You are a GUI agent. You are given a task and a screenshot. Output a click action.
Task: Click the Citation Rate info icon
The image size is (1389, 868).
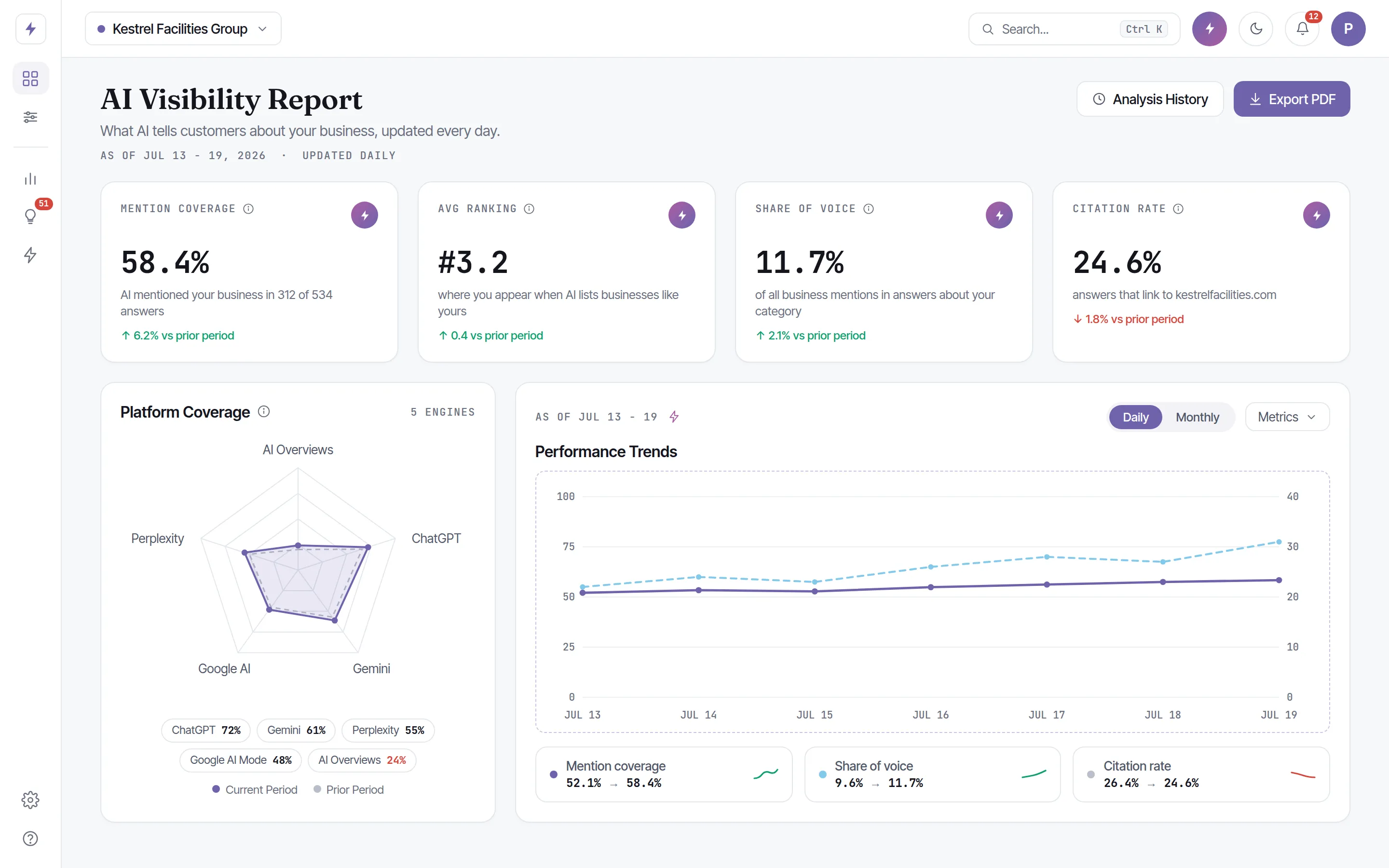coord(1178,209)
